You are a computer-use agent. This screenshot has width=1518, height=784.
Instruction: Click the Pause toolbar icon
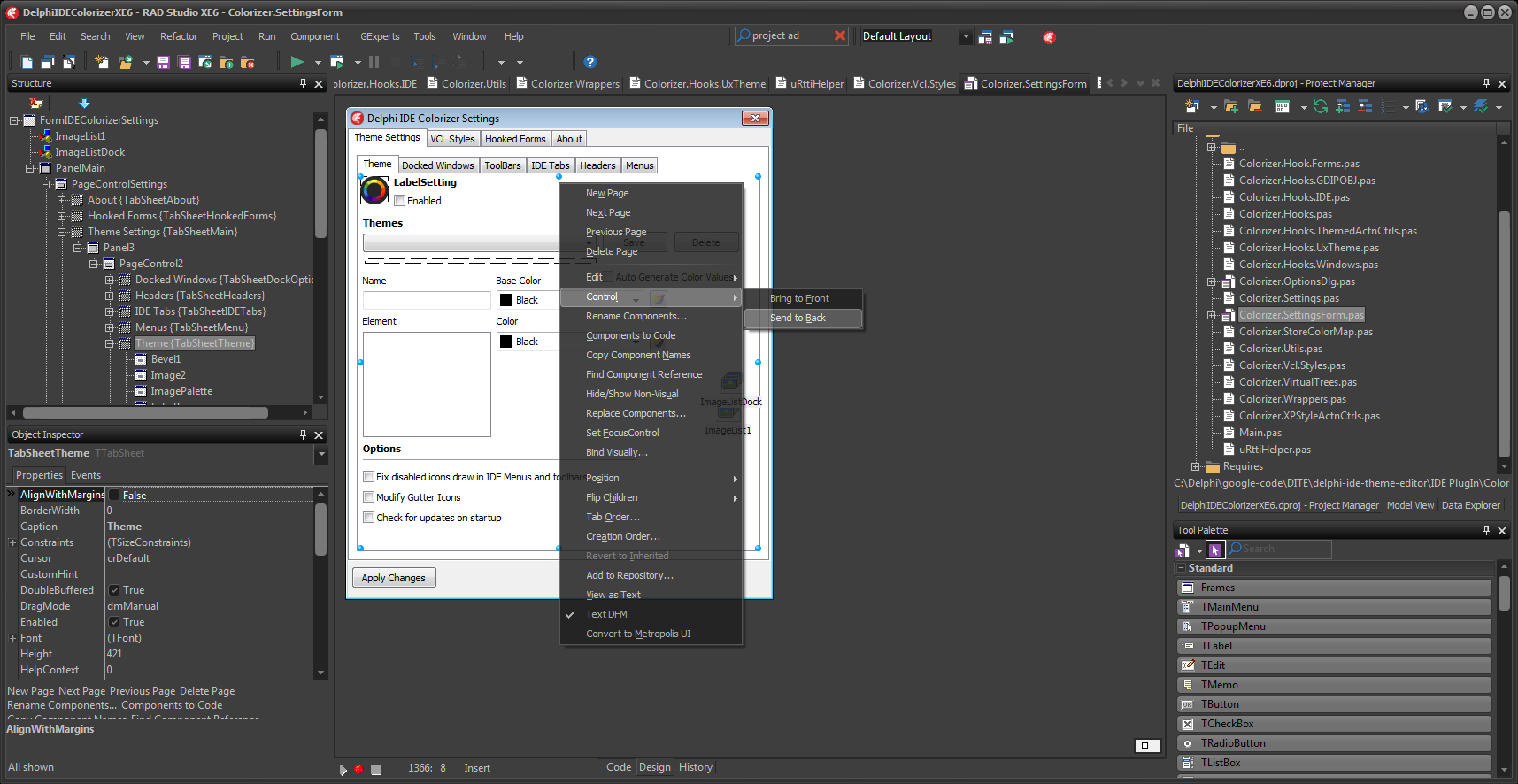point(374,62)
